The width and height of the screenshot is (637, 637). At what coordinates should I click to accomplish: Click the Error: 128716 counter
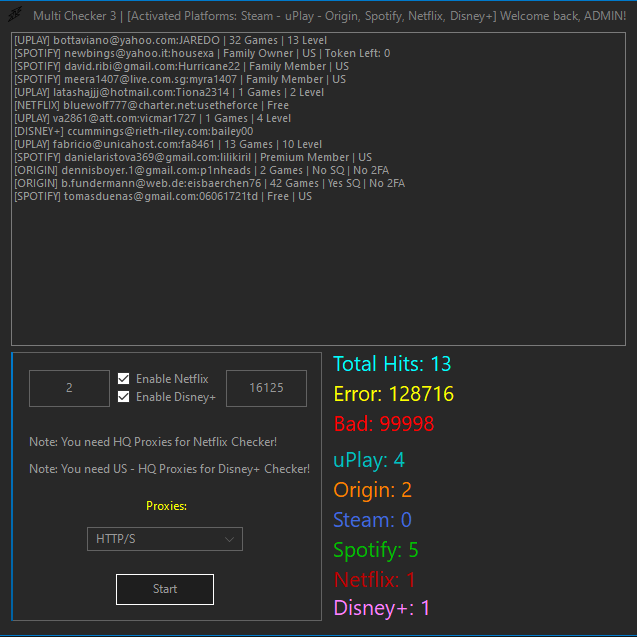pyautogui.click(x=394, y=394)
